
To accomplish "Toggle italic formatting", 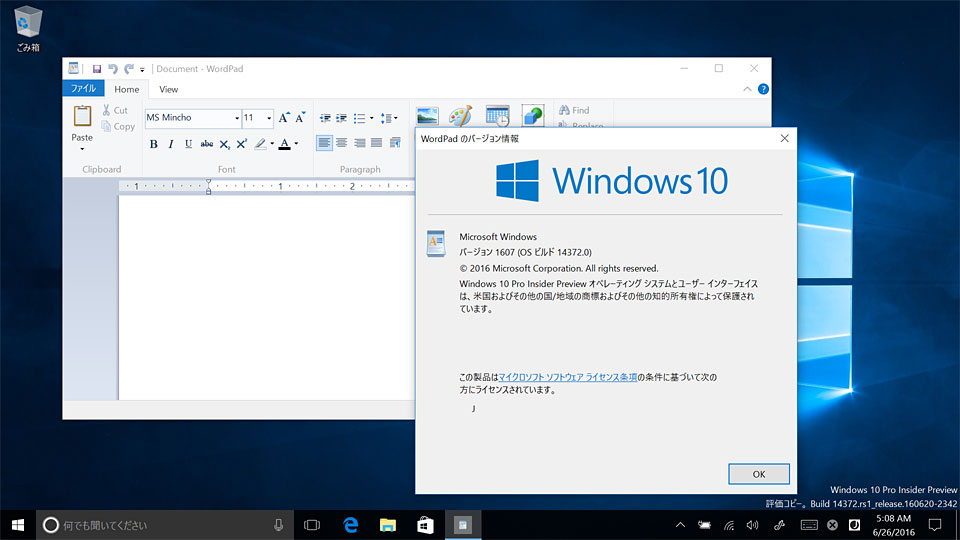I will (x=171, y=144).
